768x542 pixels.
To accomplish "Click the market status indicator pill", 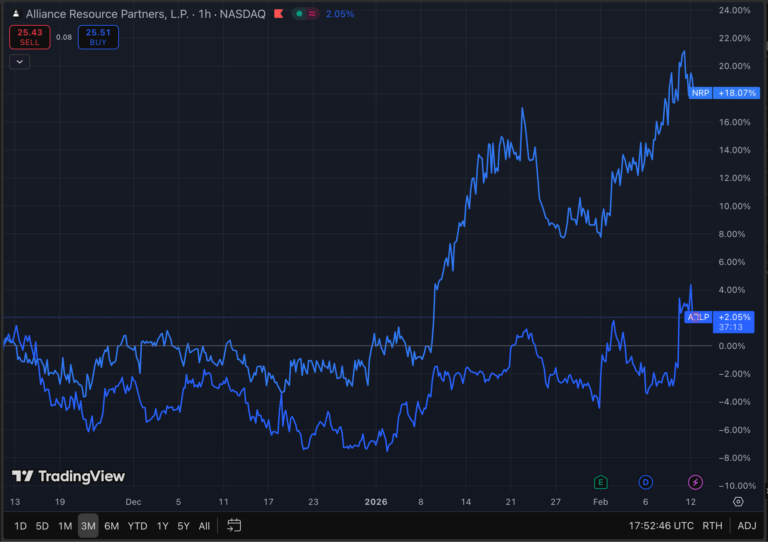I will (306, 14).
